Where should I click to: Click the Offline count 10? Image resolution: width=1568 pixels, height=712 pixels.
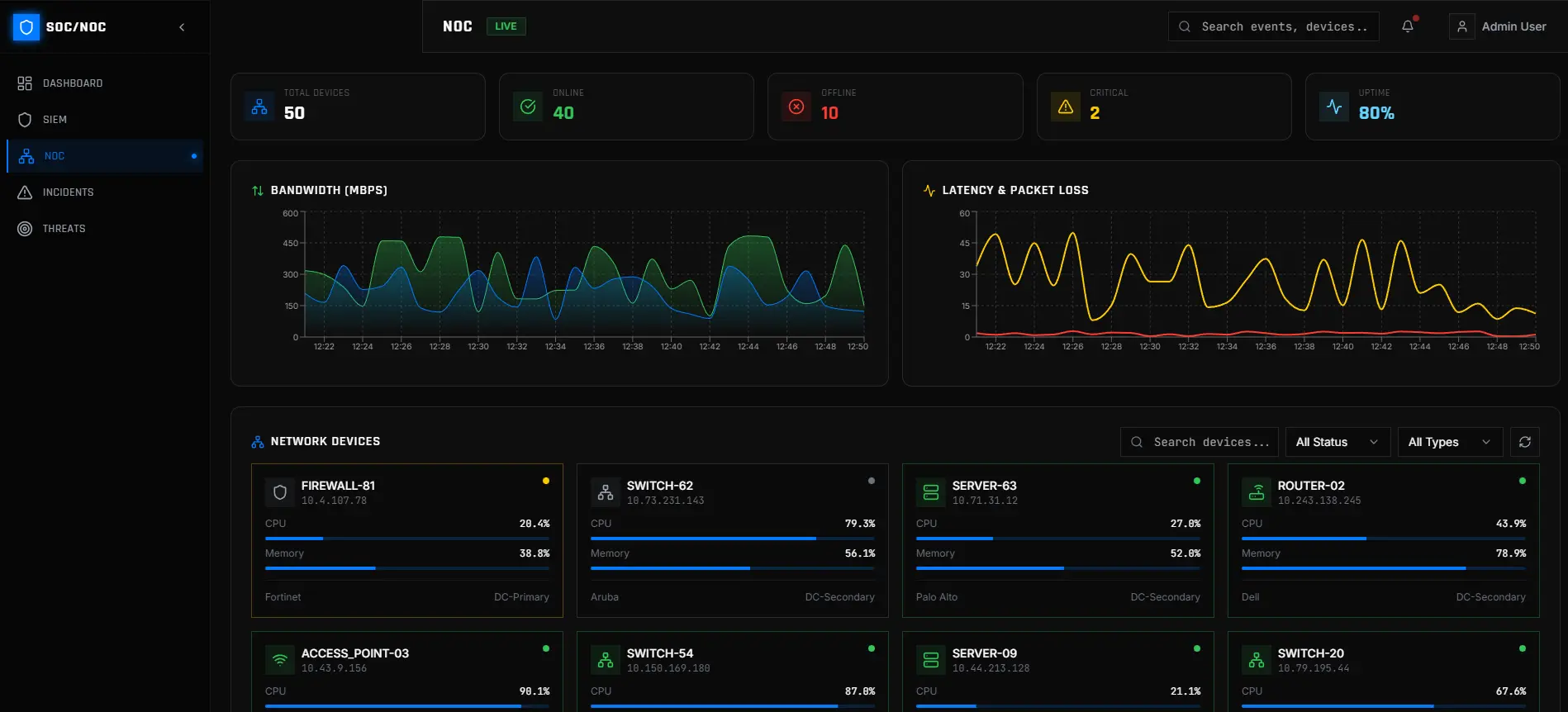pos(829,113)
